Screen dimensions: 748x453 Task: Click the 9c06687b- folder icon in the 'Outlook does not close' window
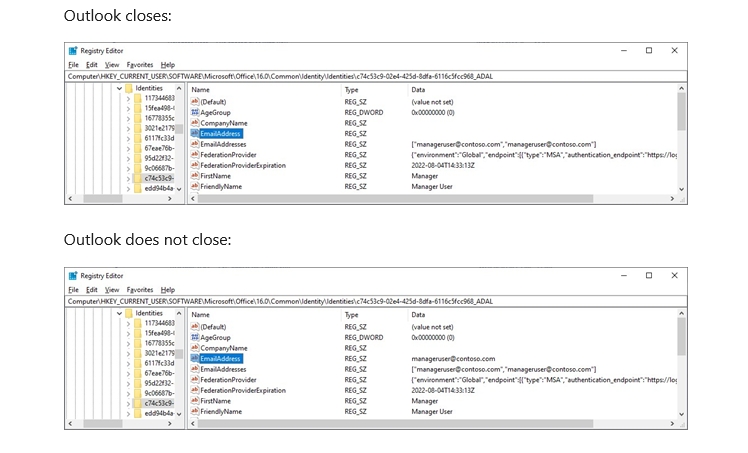138,393
